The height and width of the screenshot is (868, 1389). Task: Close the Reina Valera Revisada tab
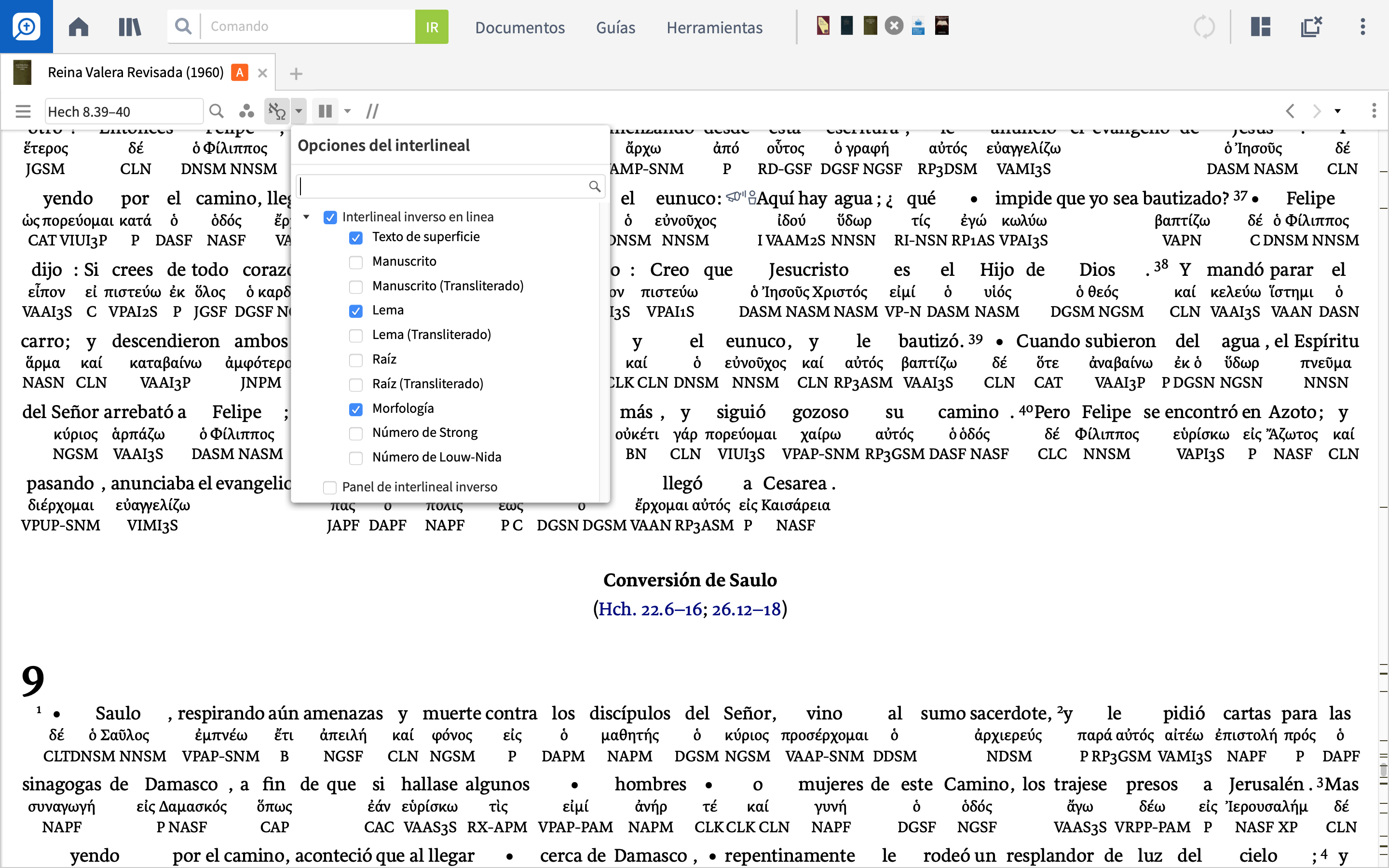click(x=262, y=73)
